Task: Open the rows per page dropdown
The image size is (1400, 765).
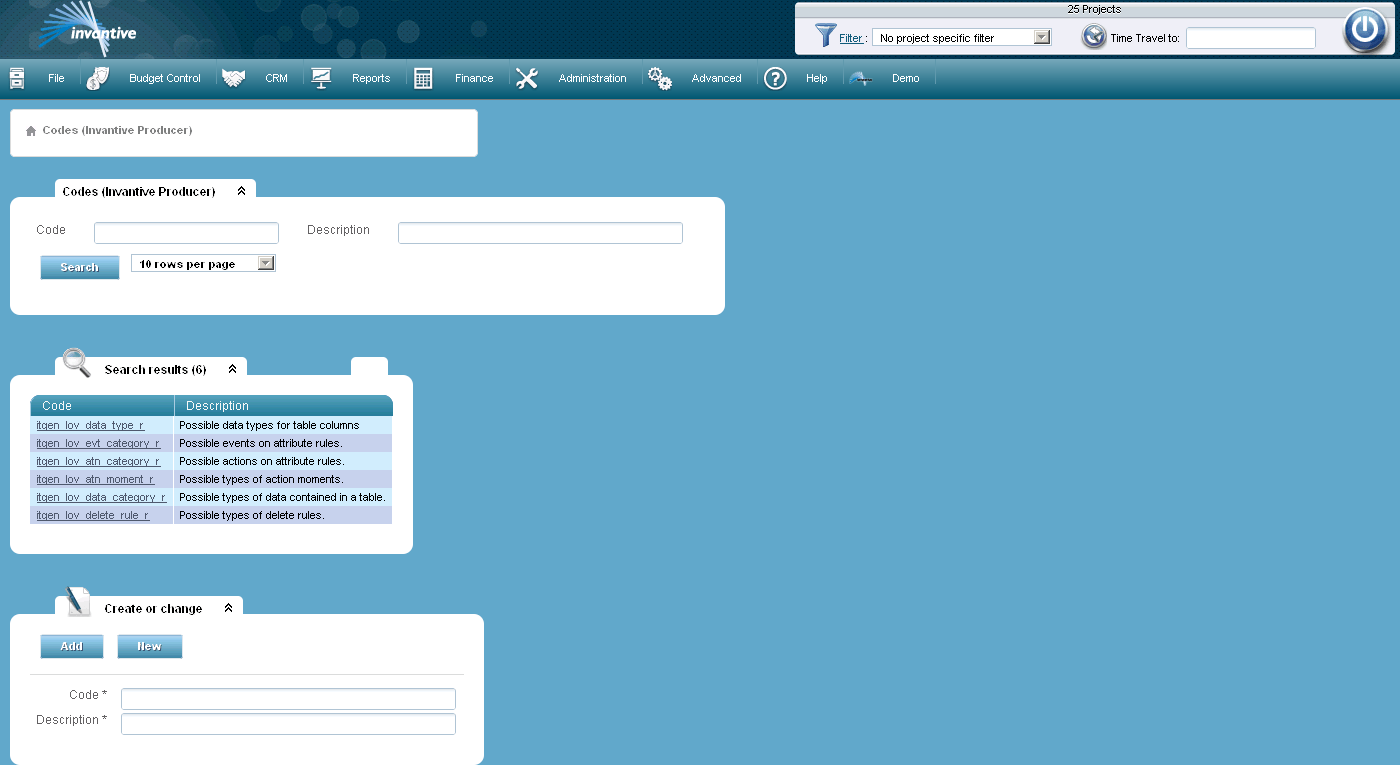Action: (265, 262)
